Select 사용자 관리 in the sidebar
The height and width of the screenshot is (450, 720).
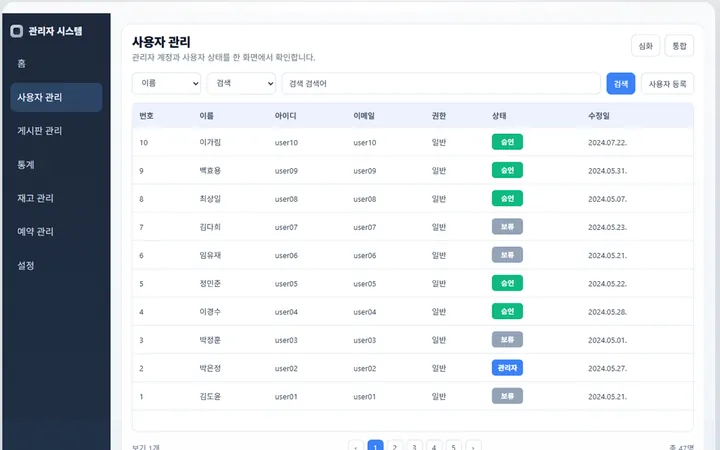coord(56,97)
